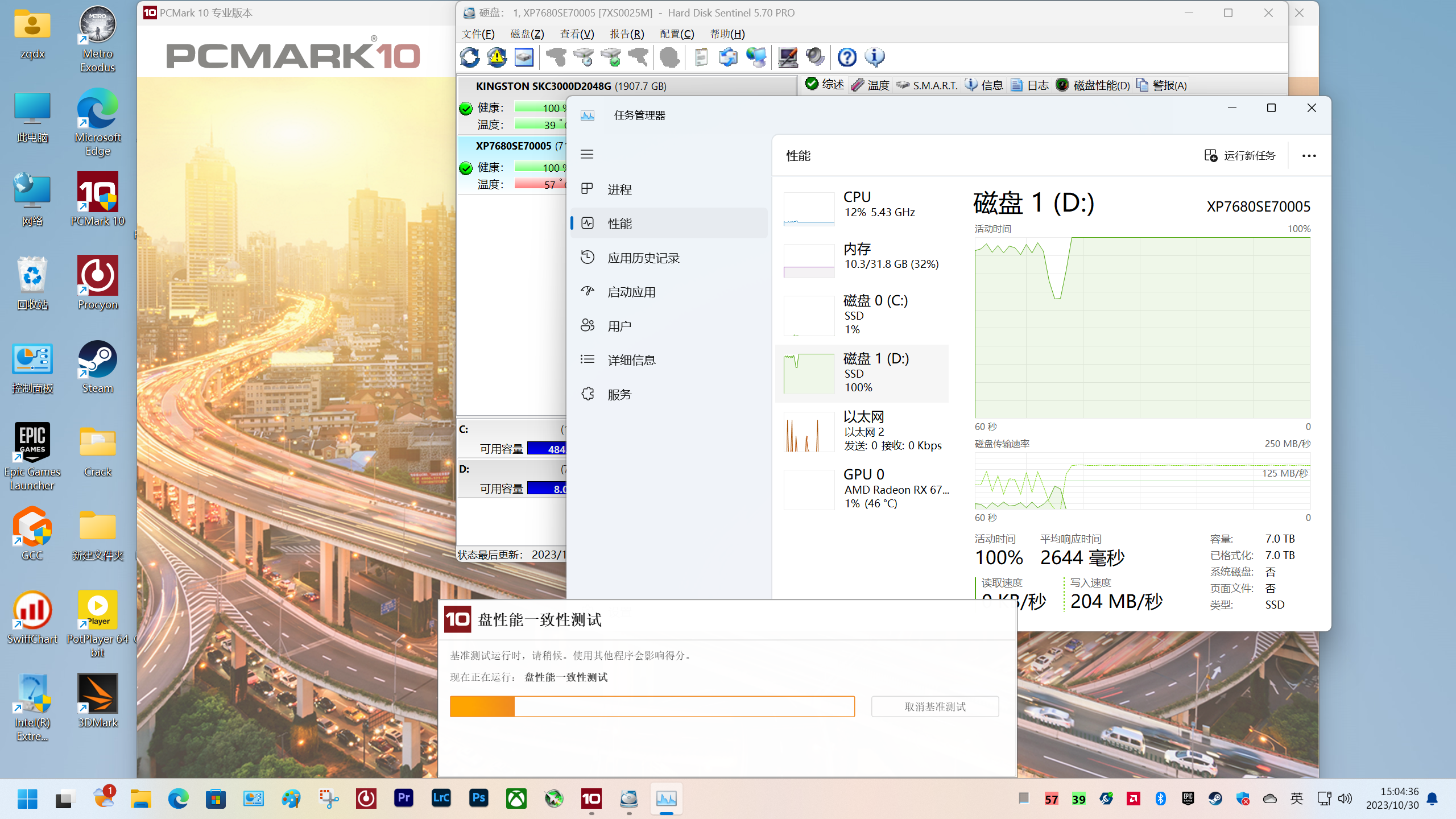Open Premiere Pro from the taskbar

pos(404,799)
